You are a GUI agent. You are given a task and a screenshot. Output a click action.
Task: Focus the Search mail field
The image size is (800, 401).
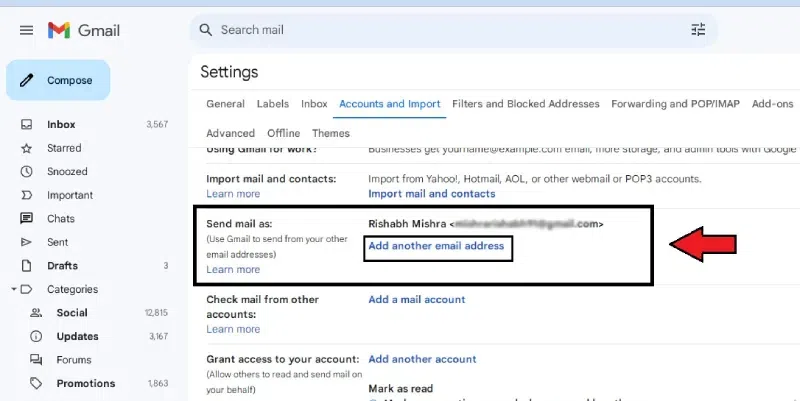pos(440,30)
